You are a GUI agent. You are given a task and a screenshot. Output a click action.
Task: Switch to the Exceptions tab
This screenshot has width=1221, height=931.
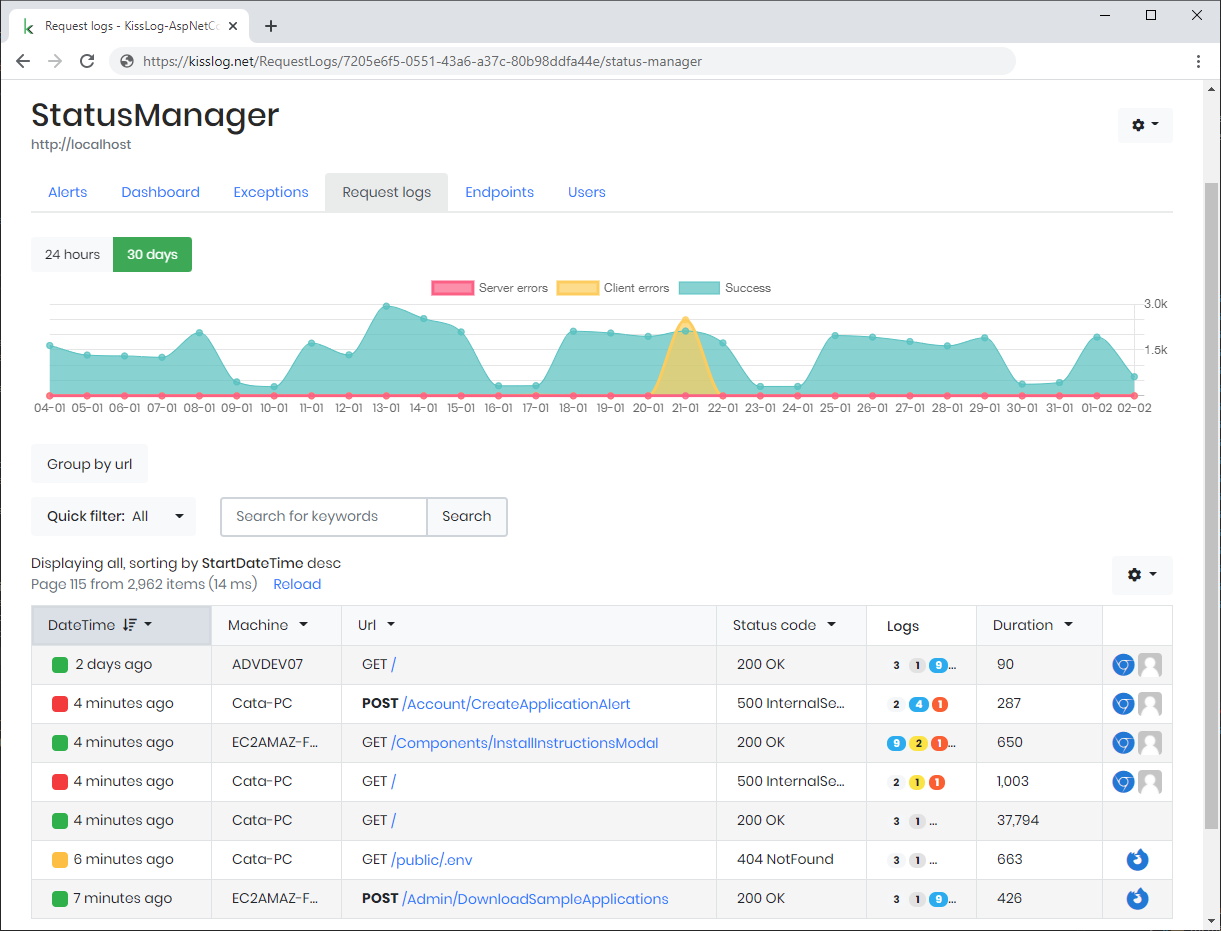pyautogui.click(x=271, y=192)
